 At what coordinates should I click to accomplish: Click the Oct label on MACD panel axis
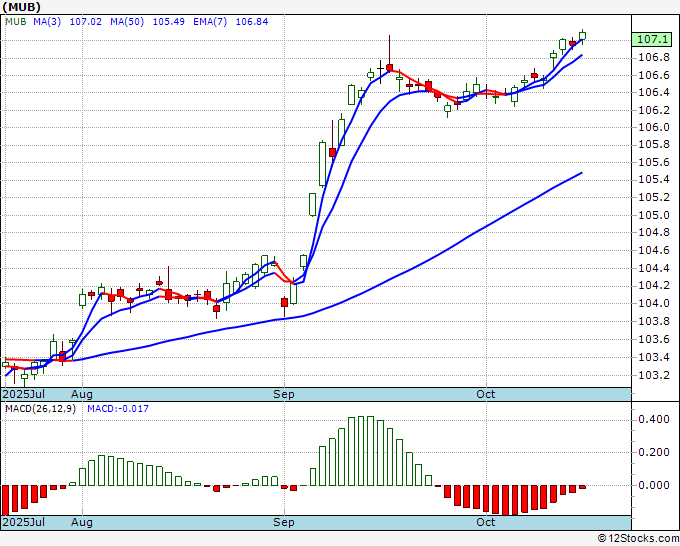(486, 522)
